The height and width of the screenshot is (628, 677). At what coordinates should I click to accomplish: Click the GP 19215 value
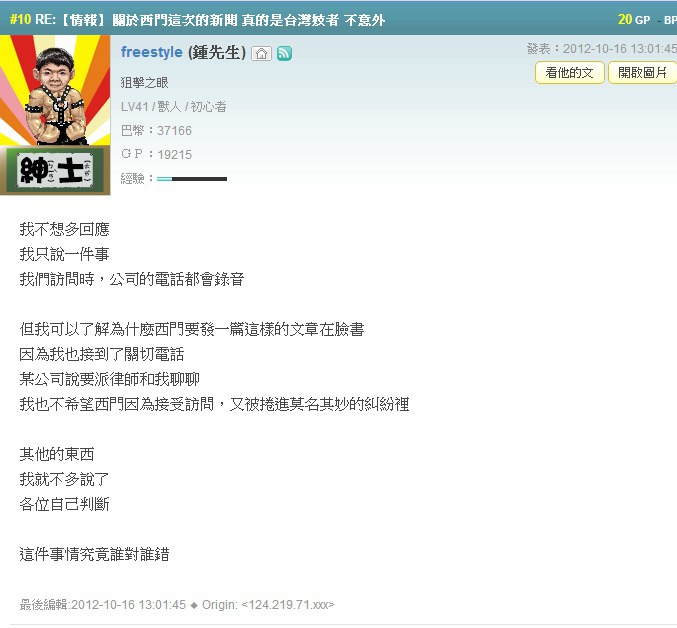coord(174,155)
